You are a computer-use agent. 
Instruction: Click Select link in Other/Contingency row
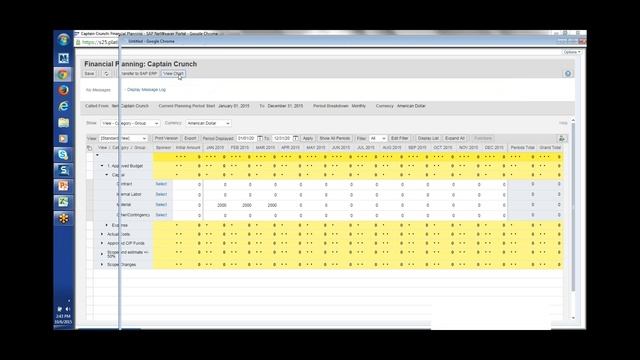pos(161,215)
